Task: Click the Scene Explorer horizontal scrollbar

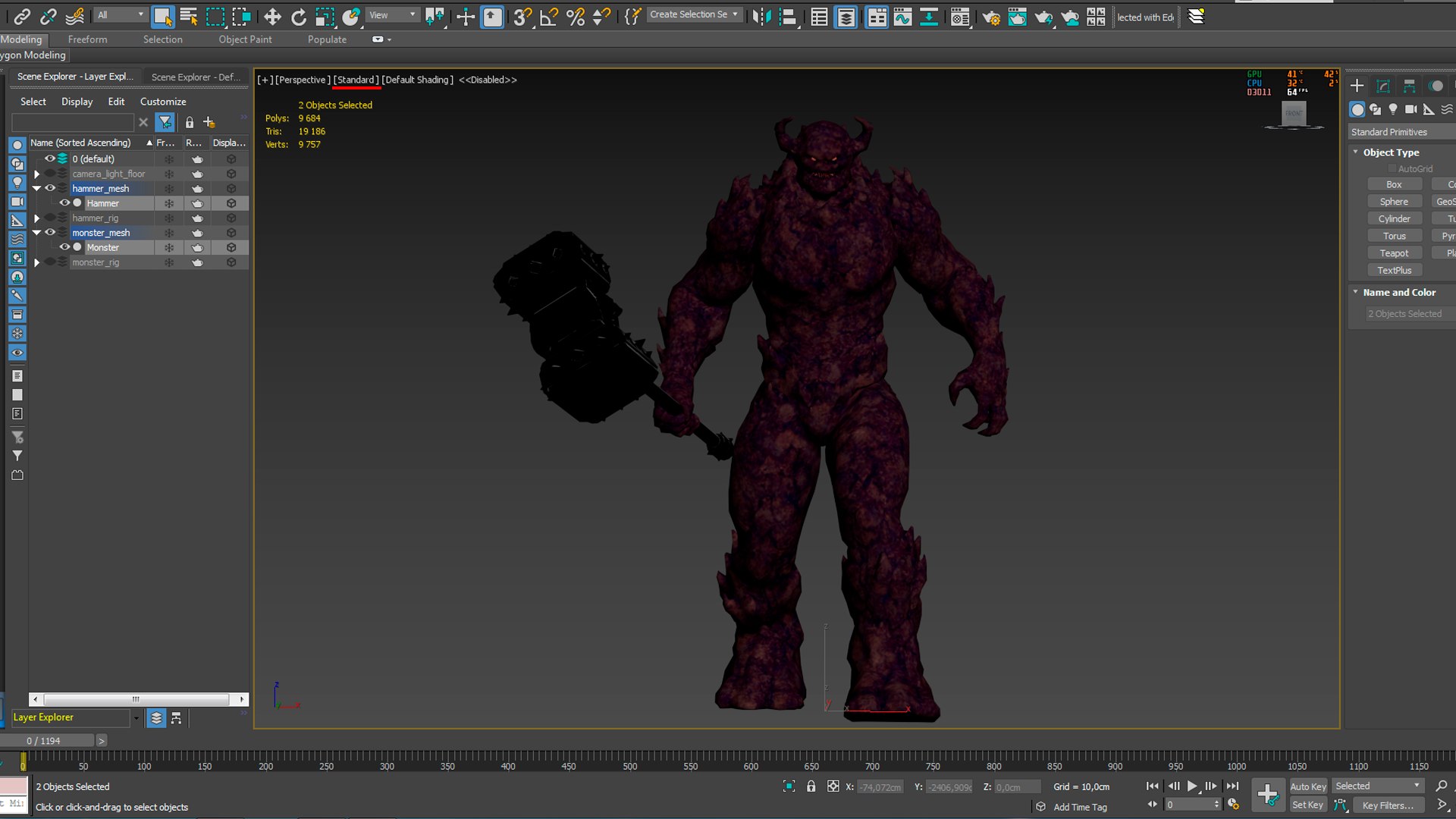Action: tap(139, 699)
